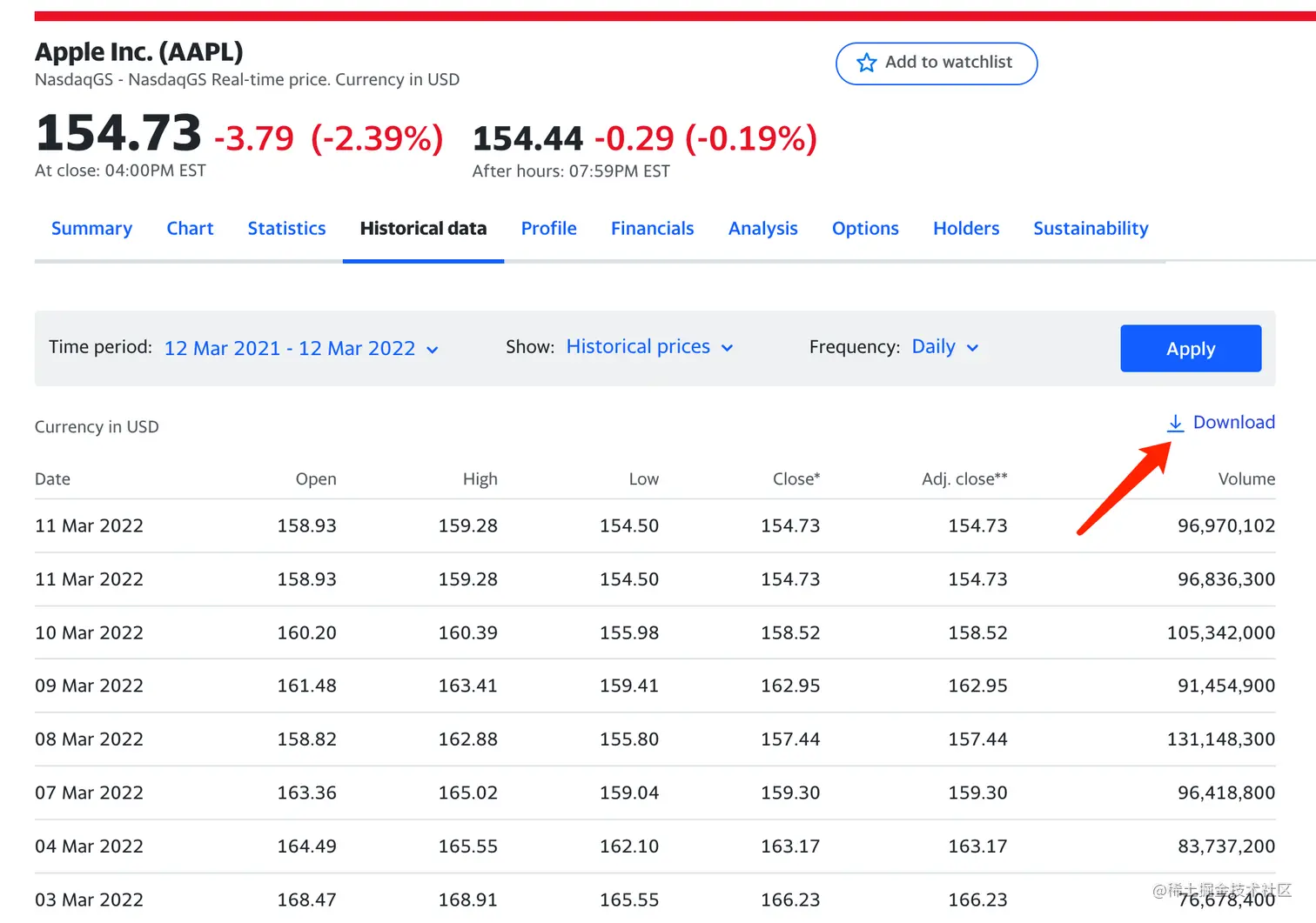This screenshot has width=1316, height=923.
Task: Switch to the Sustainability tab
Action: (x=1091, y=228)
